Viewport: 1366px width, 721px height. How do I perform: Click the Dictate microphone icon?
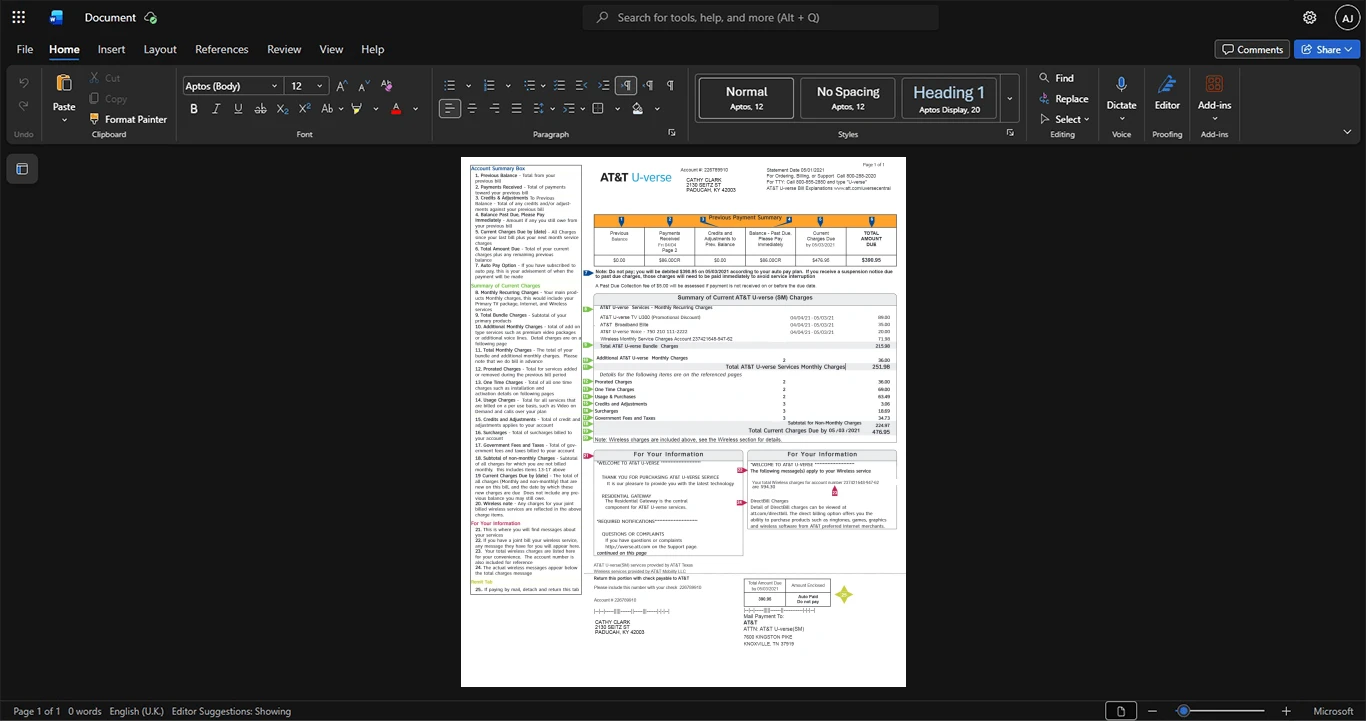1121,85
